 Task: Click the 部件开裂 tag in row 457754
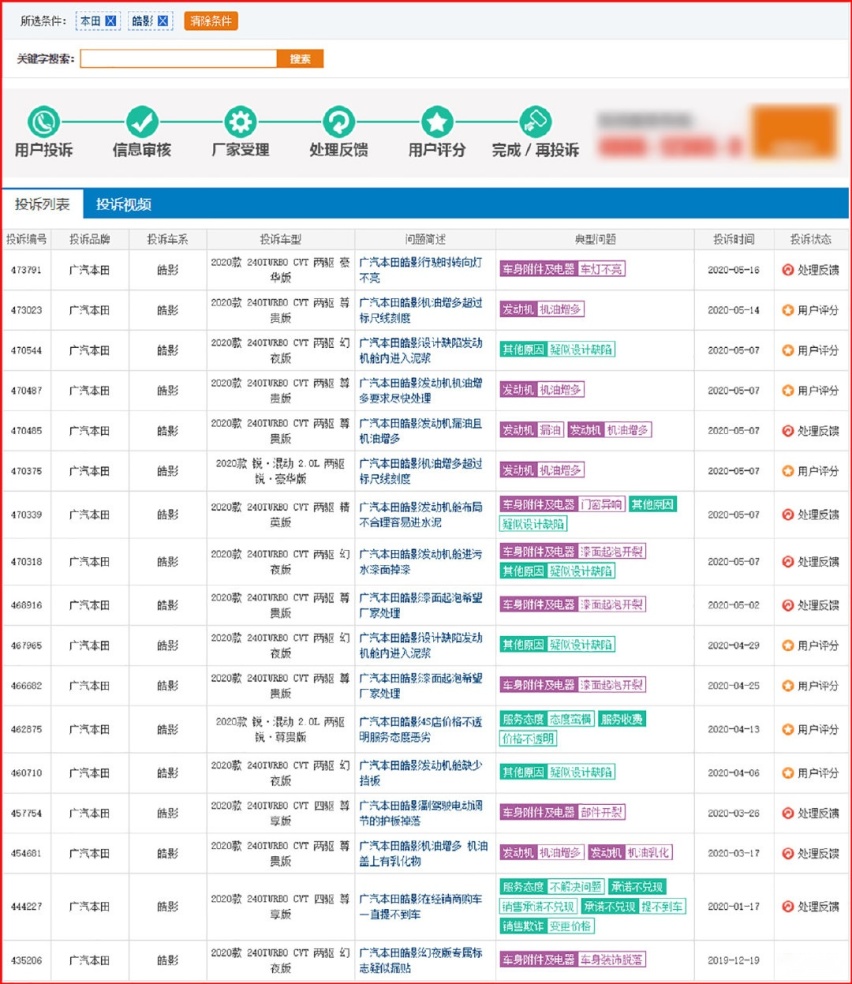tap(601, 812)
